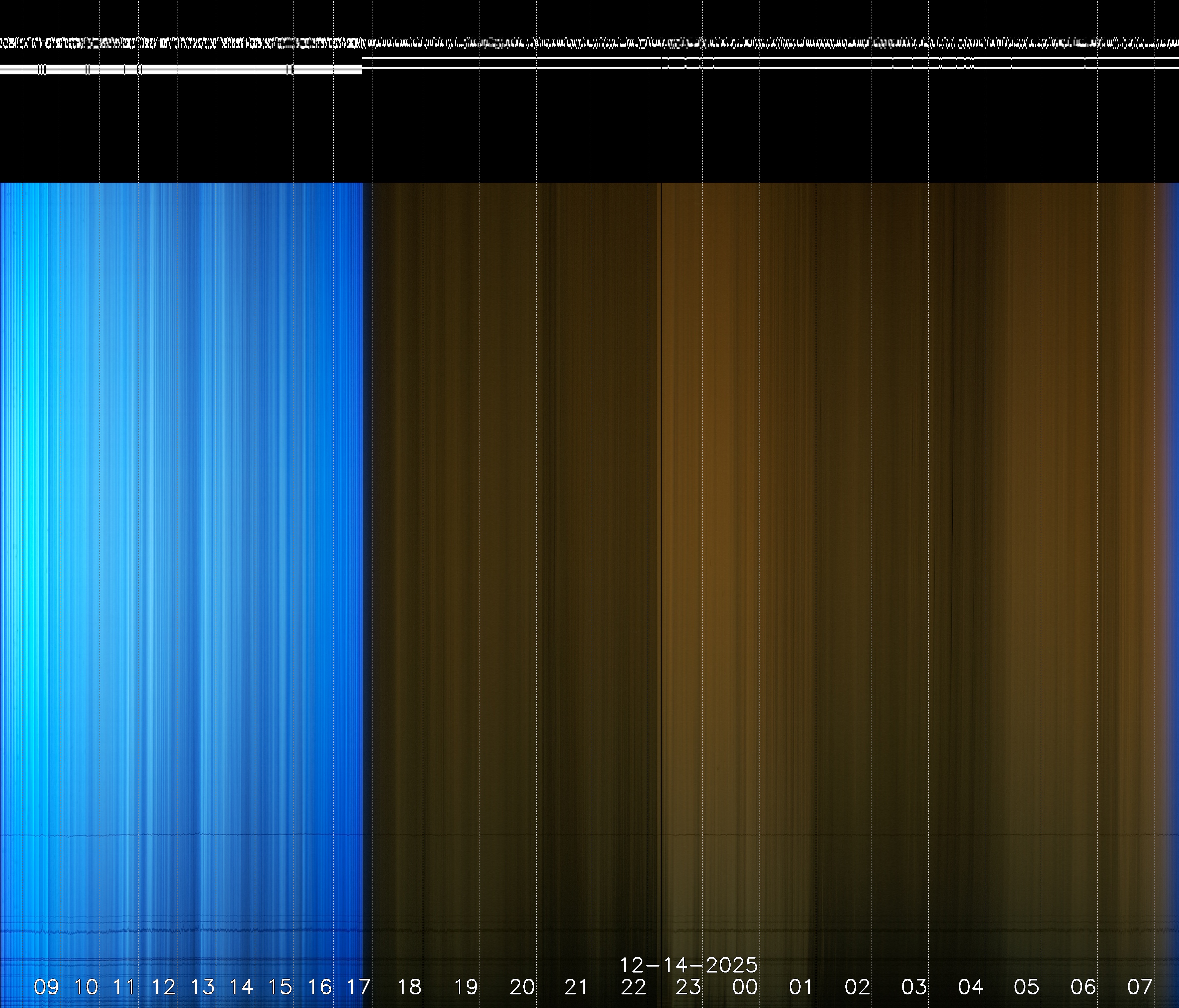Click the 17 hour label at sunset

point(359,987)
